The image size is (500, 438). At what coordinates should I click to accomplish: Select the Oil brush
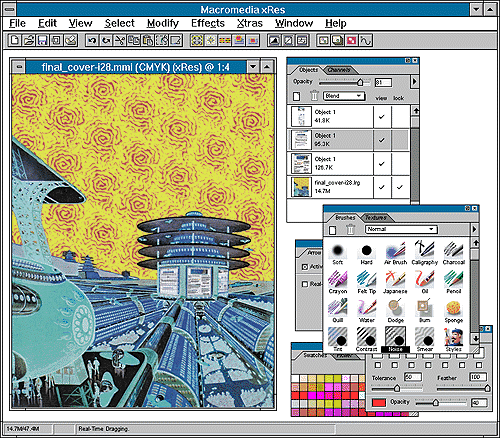tap(424, 282)
